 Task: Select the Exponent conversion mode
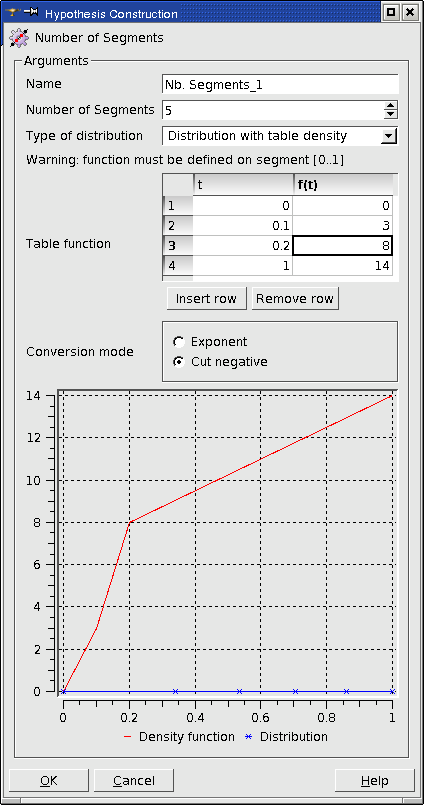[179, 342]
